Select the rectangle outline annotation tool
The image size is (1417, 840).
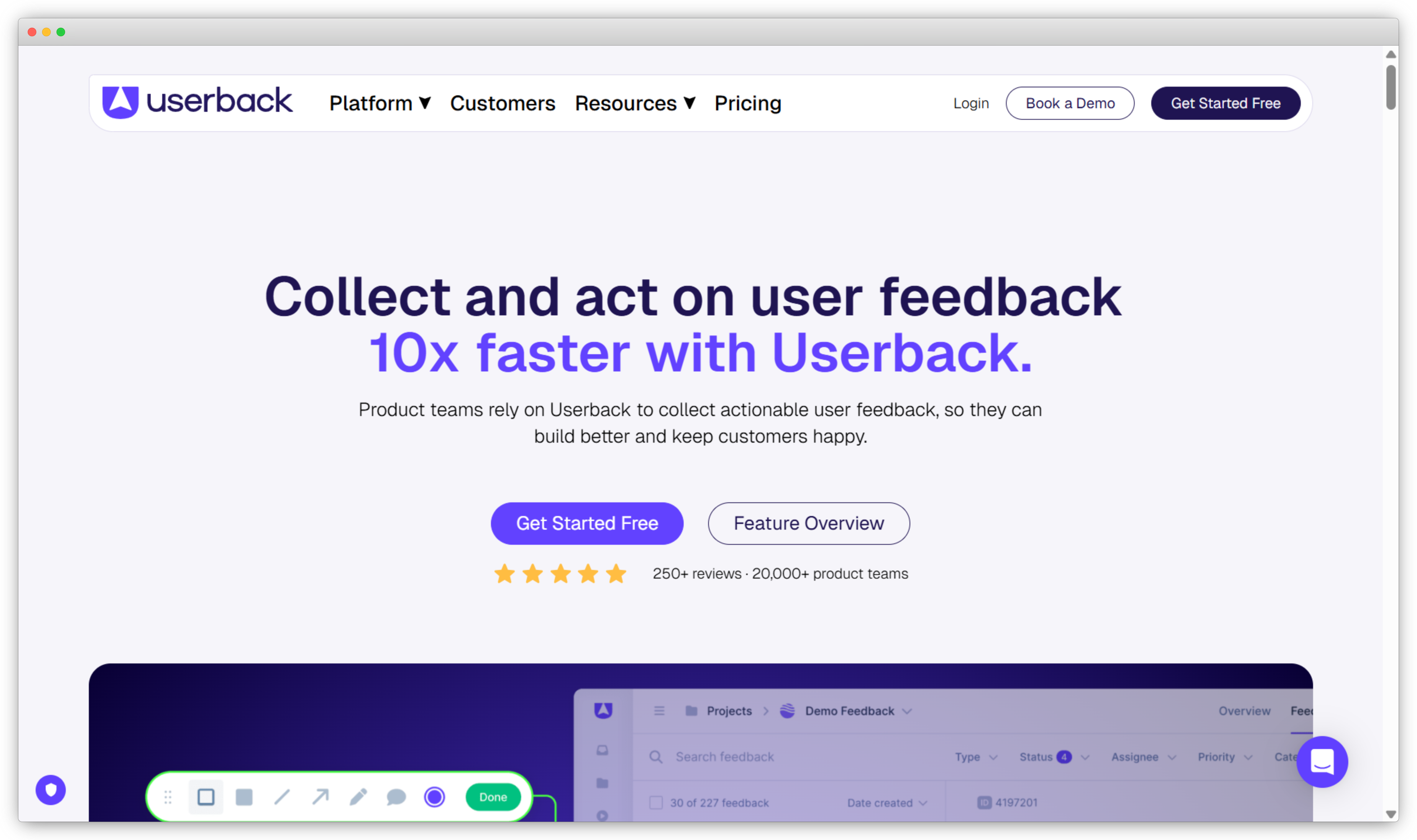tap(205, 797)
